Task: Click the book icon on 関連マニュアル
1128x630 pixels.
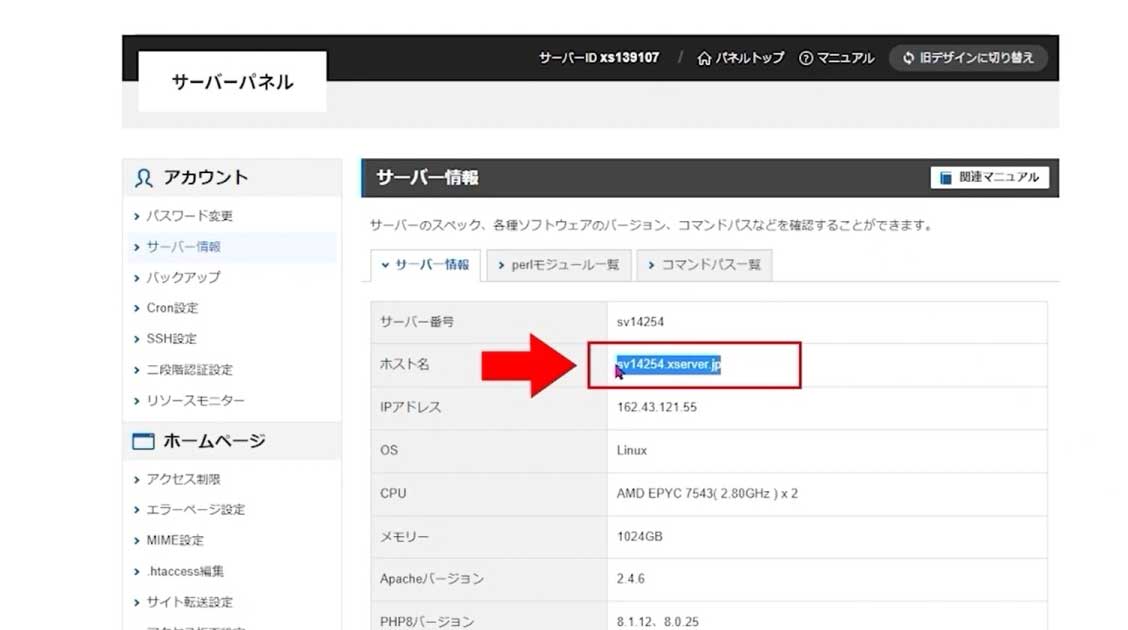Action: coord(945,178)
